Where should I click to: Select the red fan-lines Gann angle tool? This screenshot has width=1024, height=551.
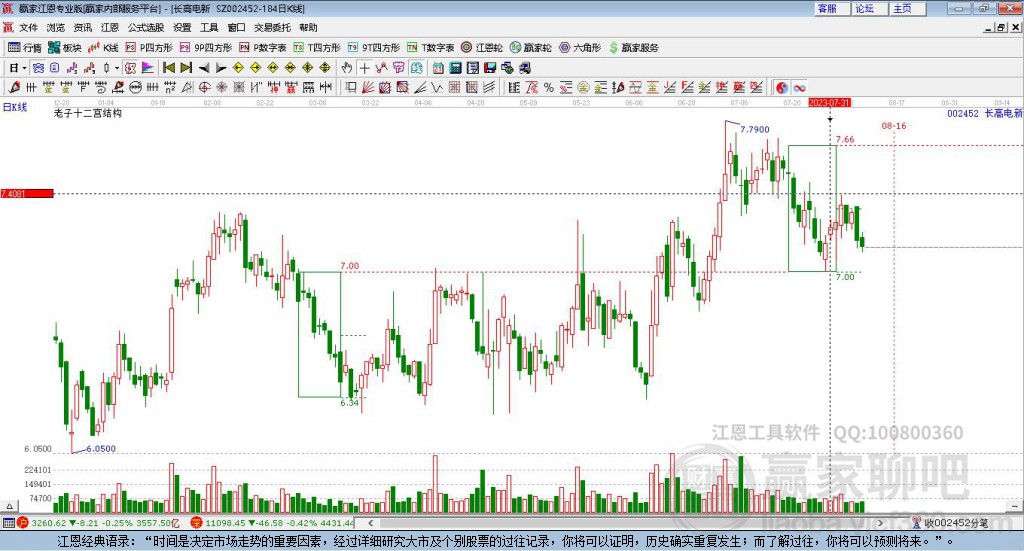pyautogui.click(x=368, y=87)
